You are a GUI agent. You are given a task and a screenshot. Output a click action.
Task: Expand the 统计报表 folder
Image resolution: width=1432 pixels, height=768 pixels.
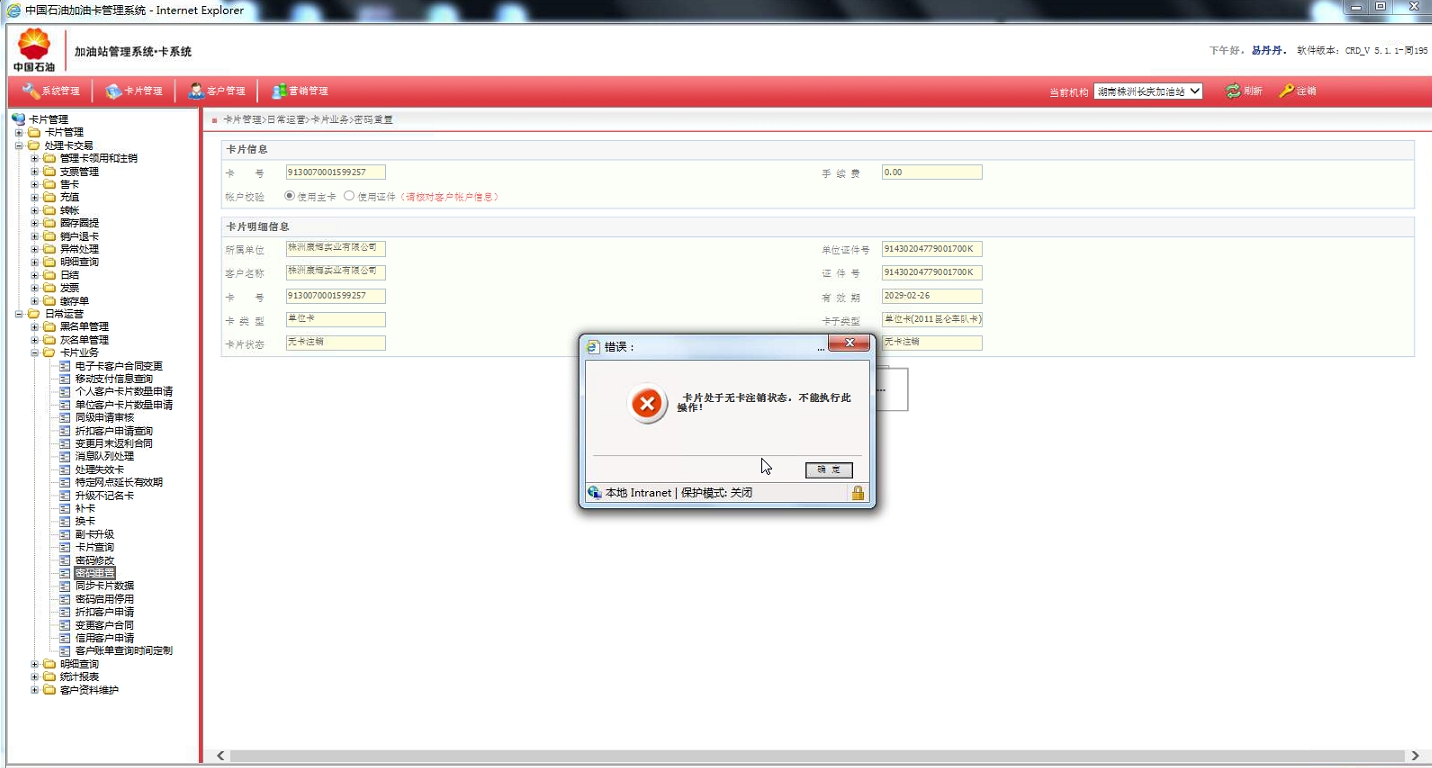(x=35, y=677)
